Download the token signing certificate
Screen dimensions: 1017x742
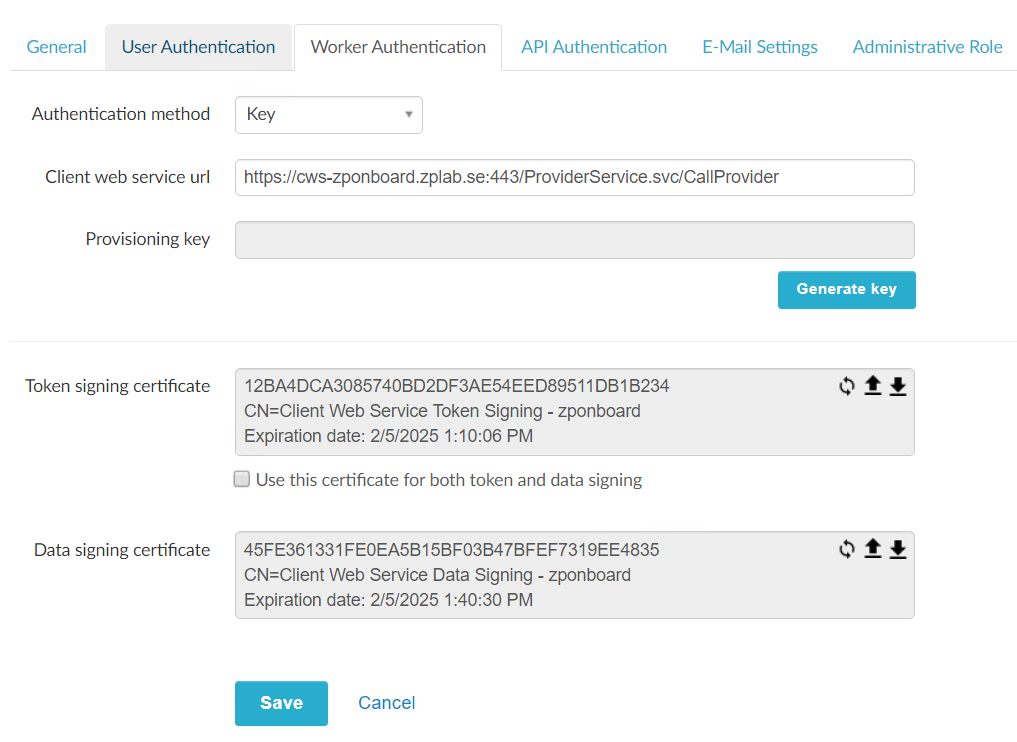click(x=898, y=386)
